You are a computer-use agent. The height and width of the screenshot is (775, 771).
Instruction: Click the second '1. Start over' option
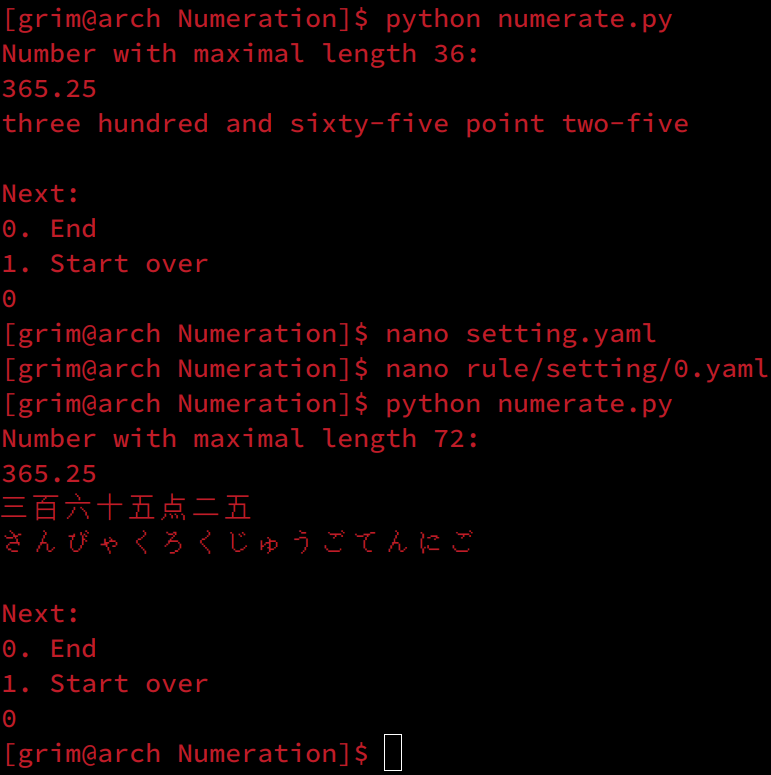point(105,684)
